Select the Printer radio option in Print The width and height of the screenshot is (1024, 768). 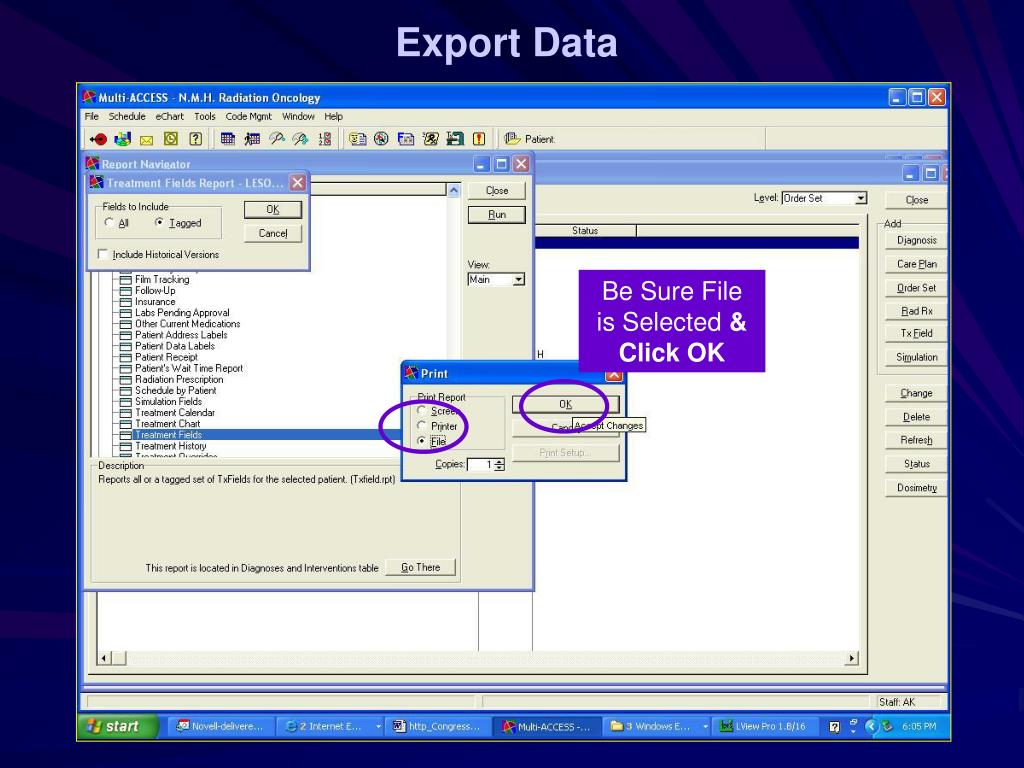click(x=422, y=426)
